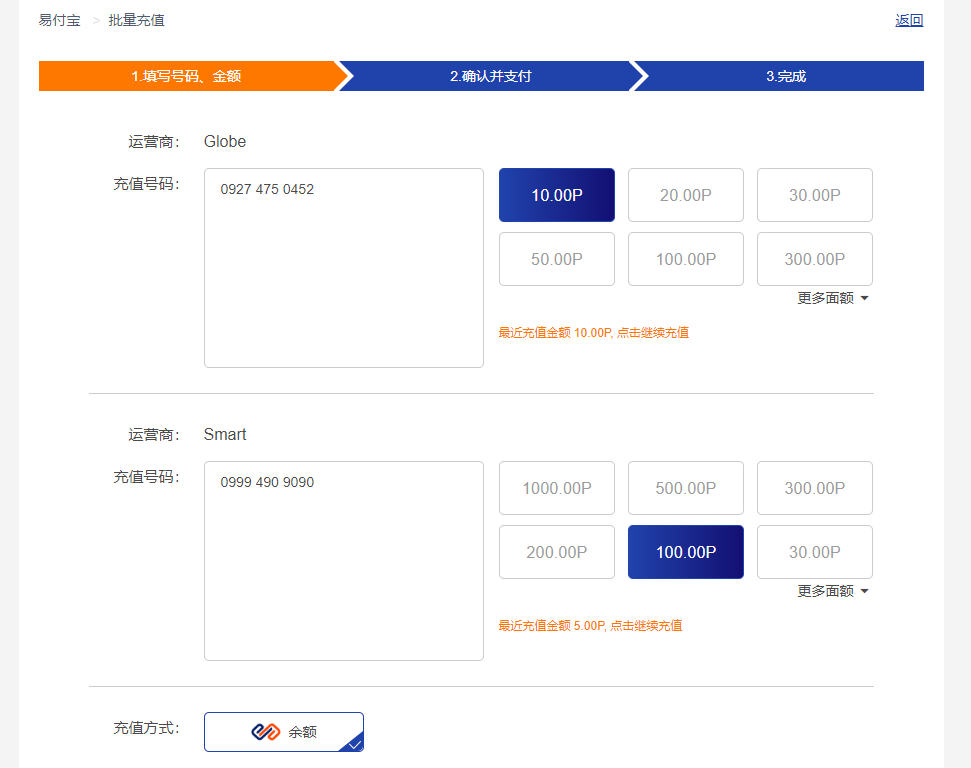Select the 10.00P amount for Globe
This screenshot has height=768, width=971.
click(556, 195)
